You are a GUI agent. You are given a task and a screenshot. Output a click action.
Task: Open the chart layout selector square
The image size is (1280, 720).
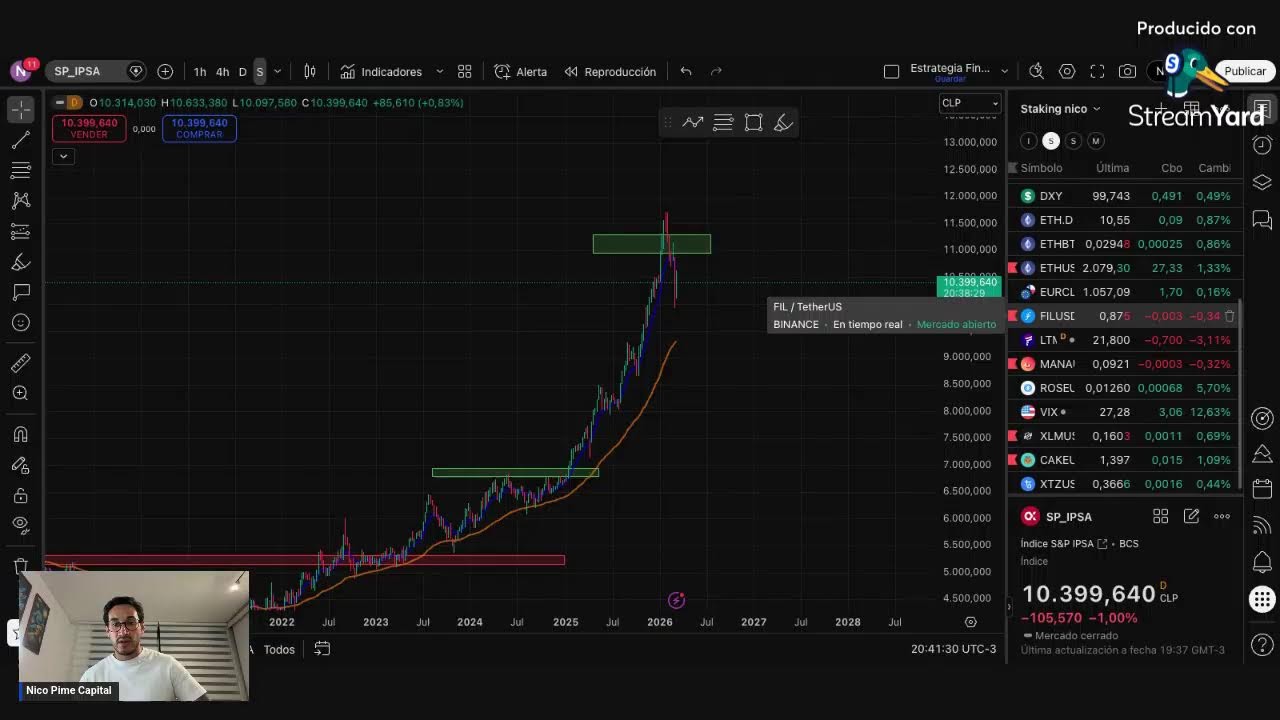pyautogui.click(x=892, y=71)
